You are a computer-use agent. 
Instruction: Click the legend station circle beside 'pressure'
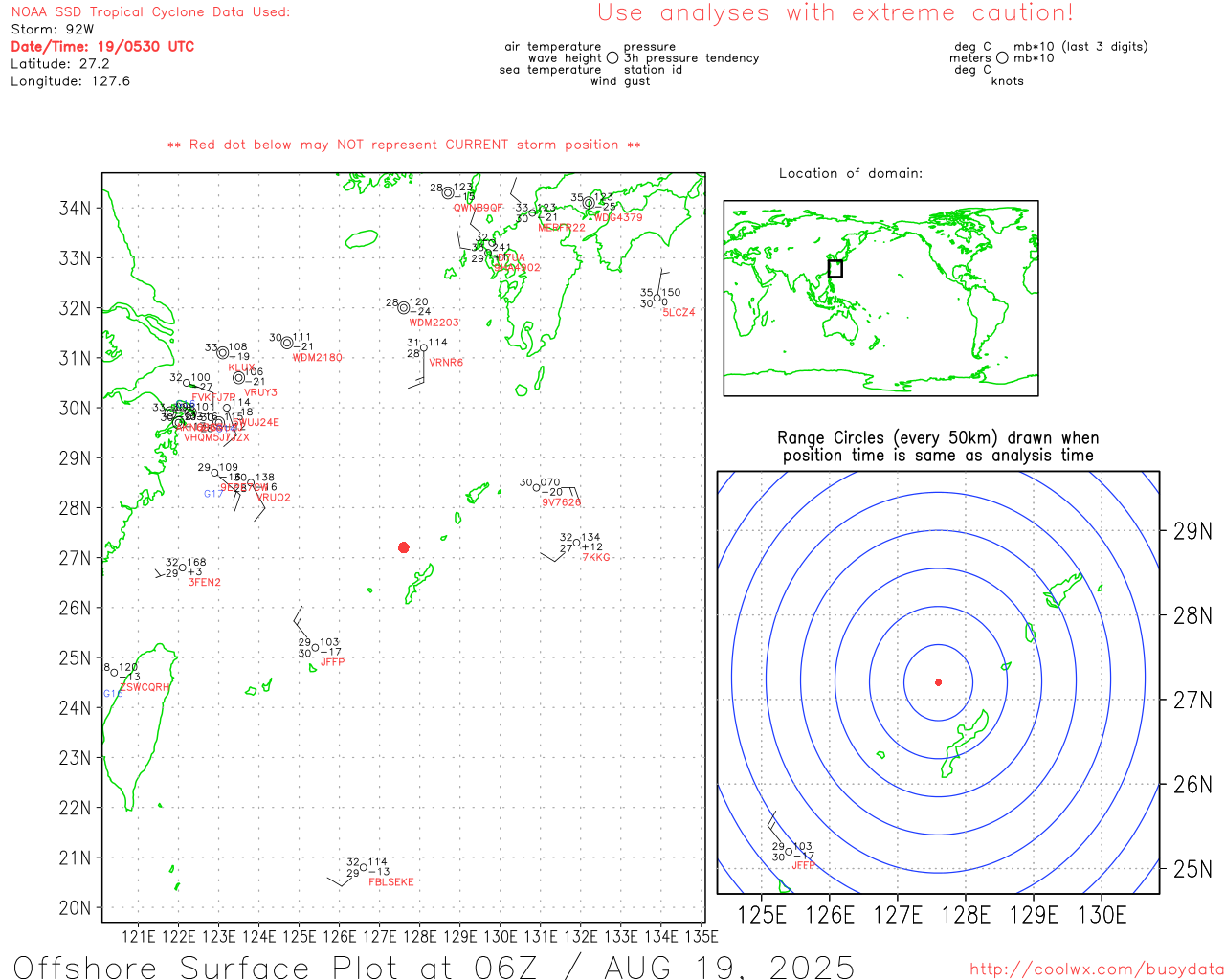[612, 57]
